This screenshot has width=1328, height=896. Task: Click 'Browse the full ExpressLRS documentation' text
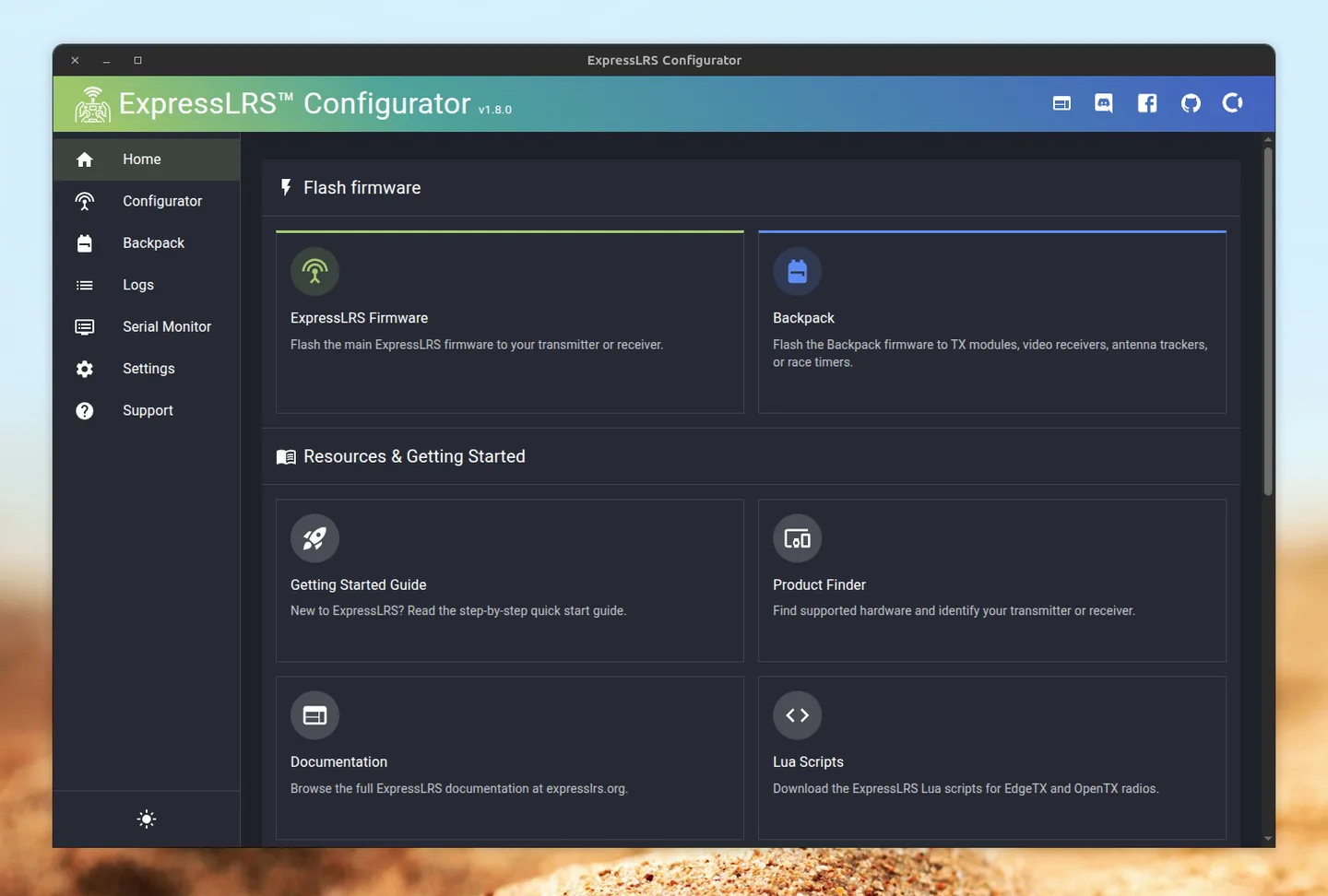(x=459, y=789)
